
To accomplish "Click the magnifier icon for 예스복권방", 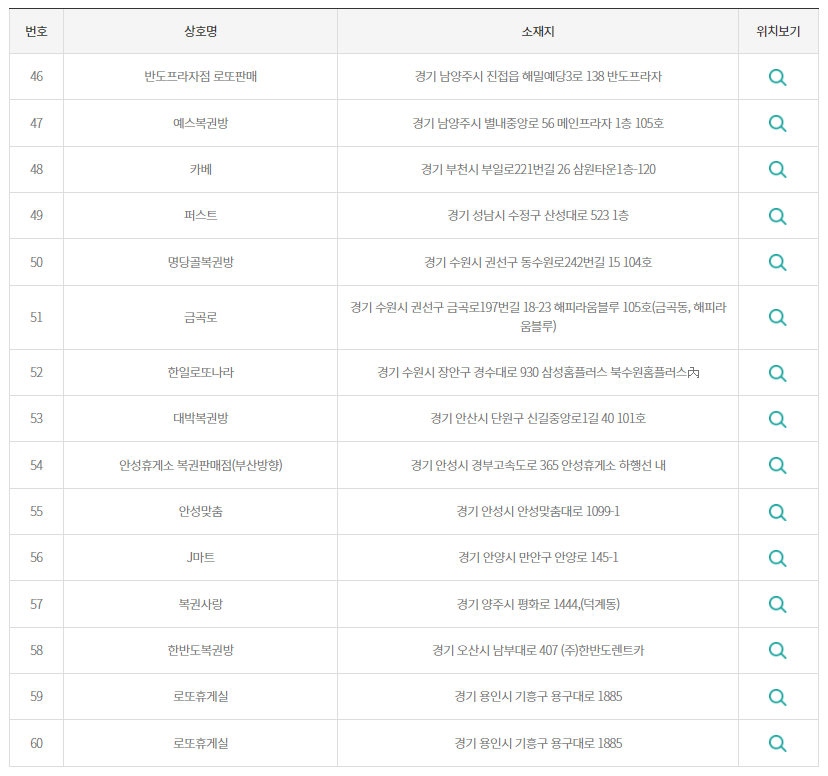I will pos(777,124).
